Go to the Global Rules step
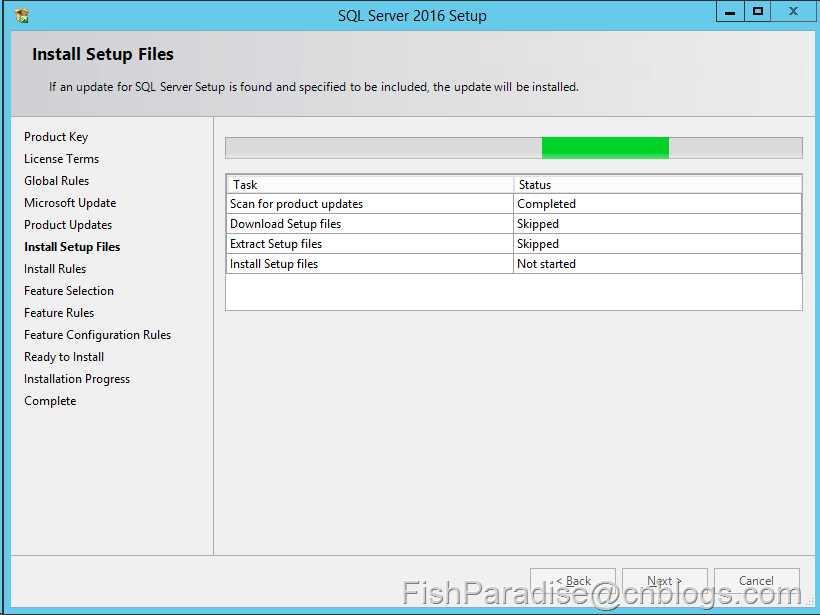820x615 pixels. coord(56,181)
